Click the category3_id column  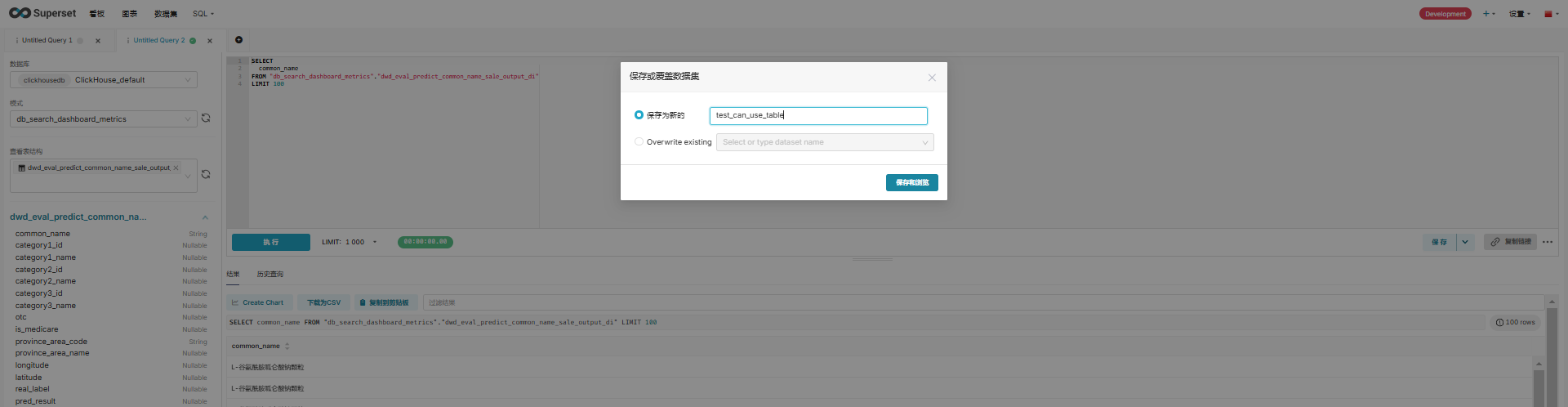38,293
